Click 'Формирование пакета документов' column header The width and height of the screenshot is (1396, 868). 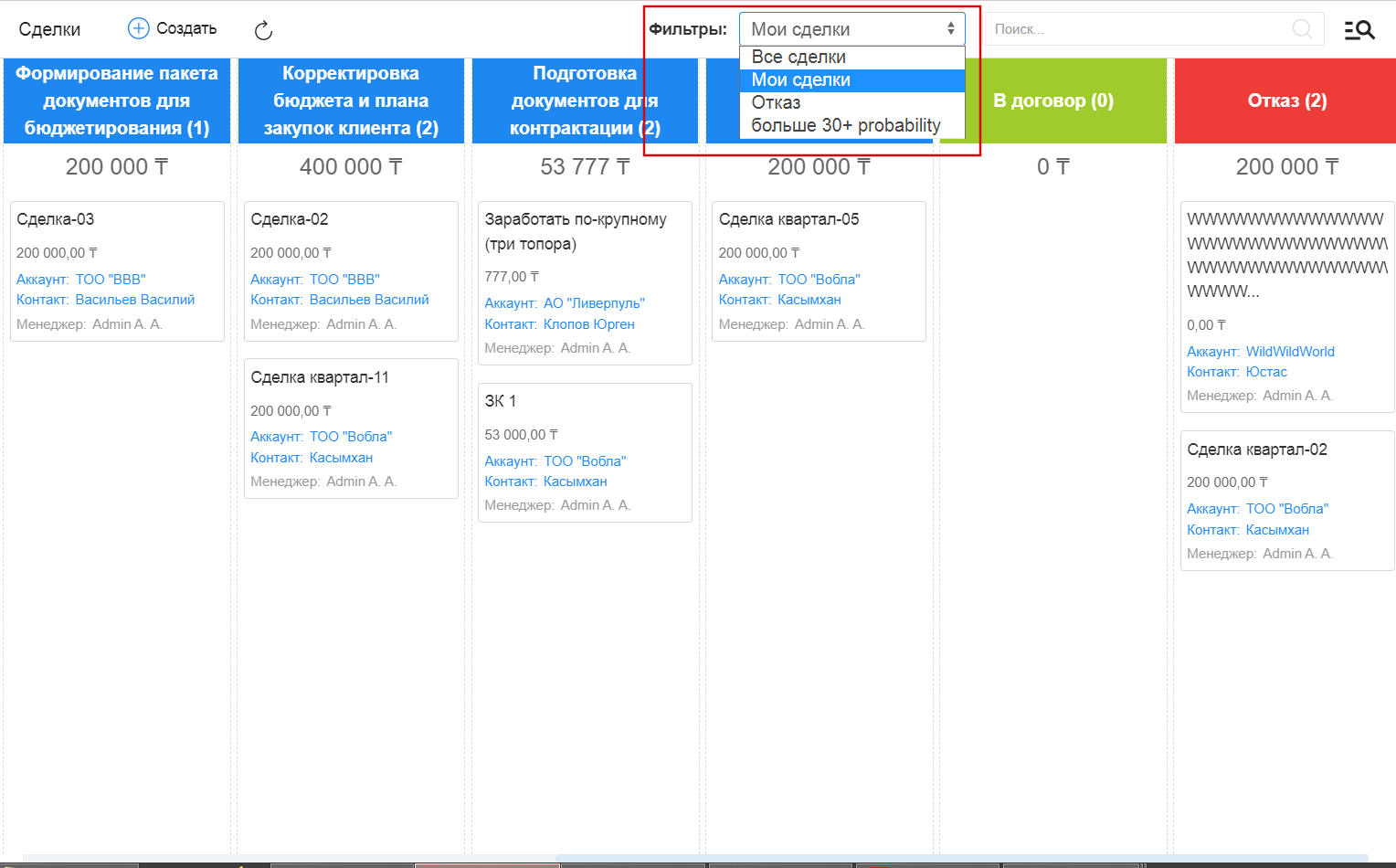coord(117,101)
